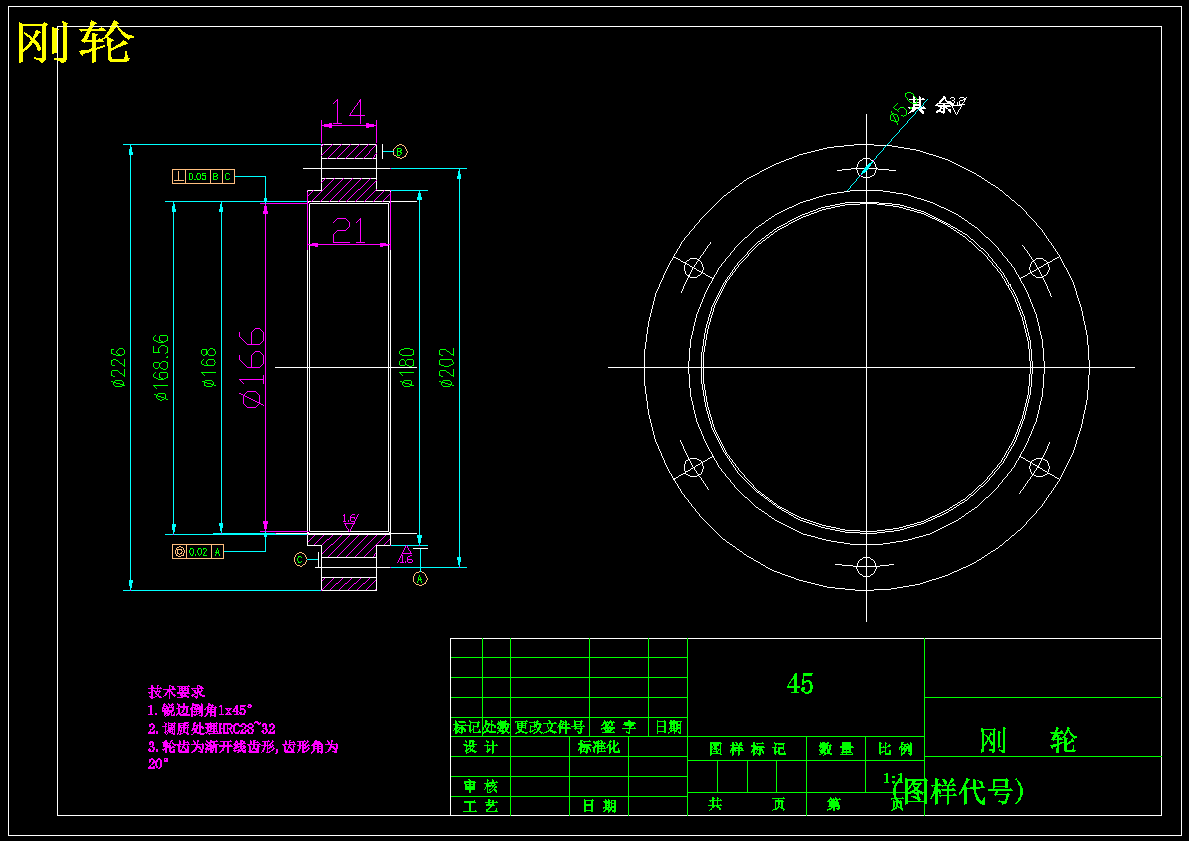Select the 技术要求 heading
The width and height of the screenshot is (1189, 841).
click(177, 692)
